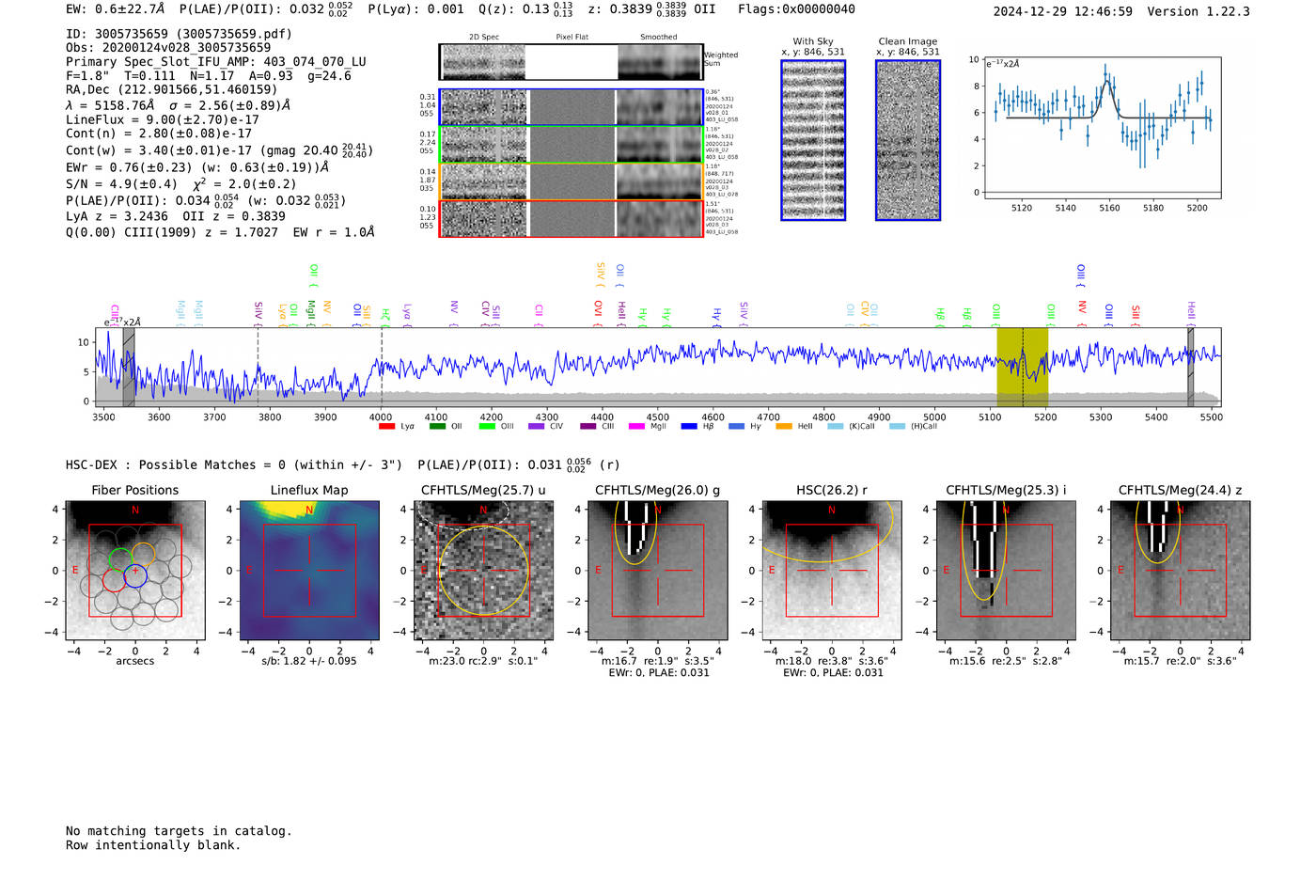Click the detection ID text line
This screenshot has height=896, width=1316.
pos(179,34)
